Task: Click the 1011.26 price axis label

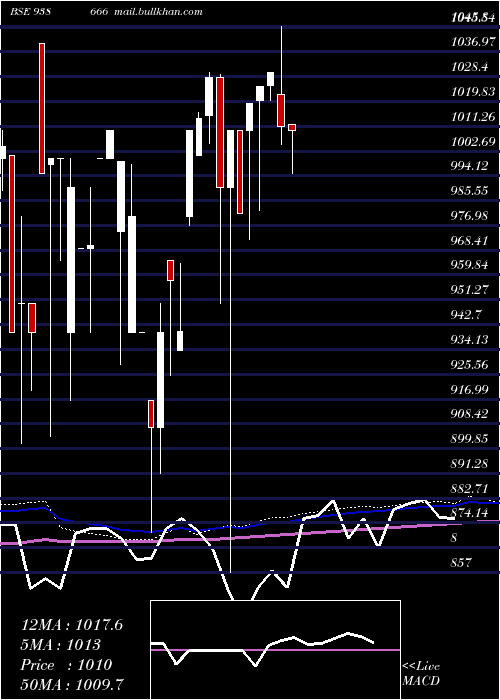Action: point(473,117)
